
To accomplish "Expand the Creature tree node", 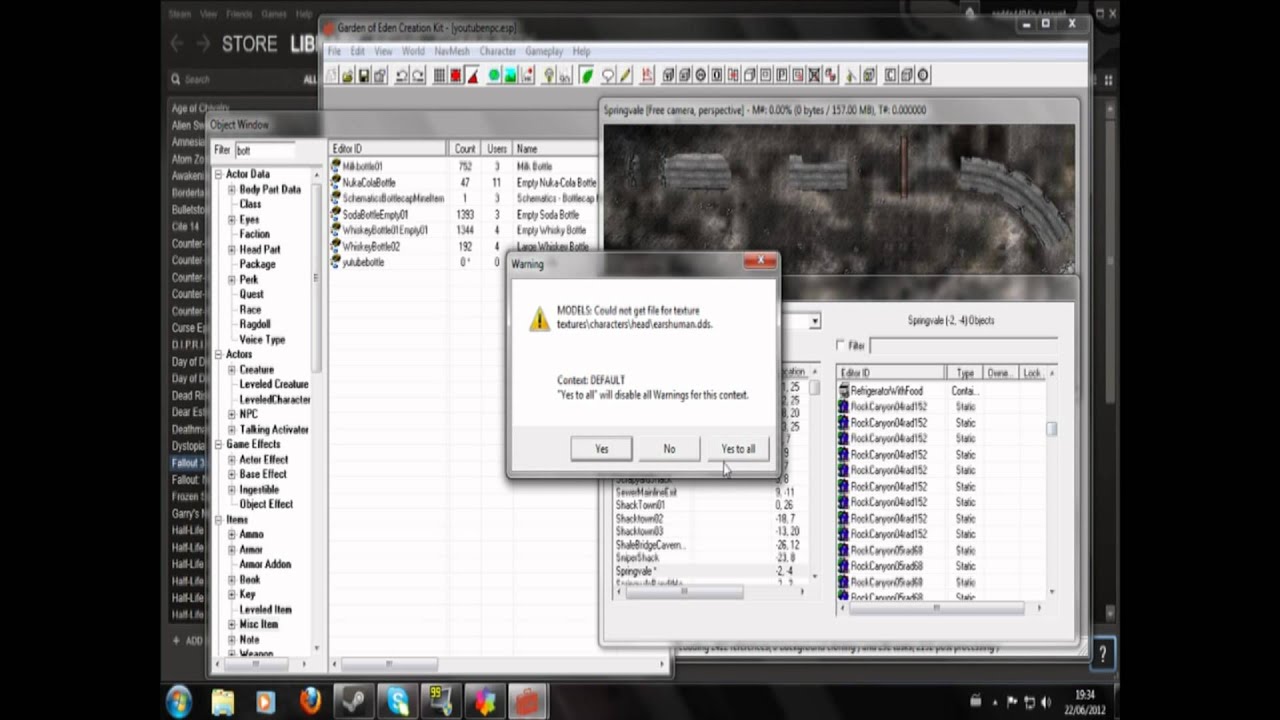I will pos(231,369).
